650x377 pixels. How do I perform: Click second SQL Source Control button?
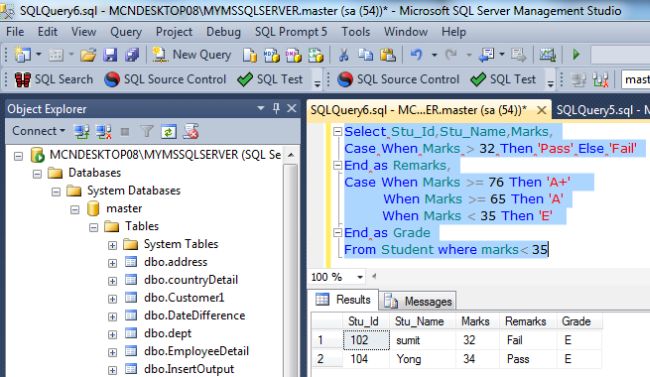coord(398,79)
